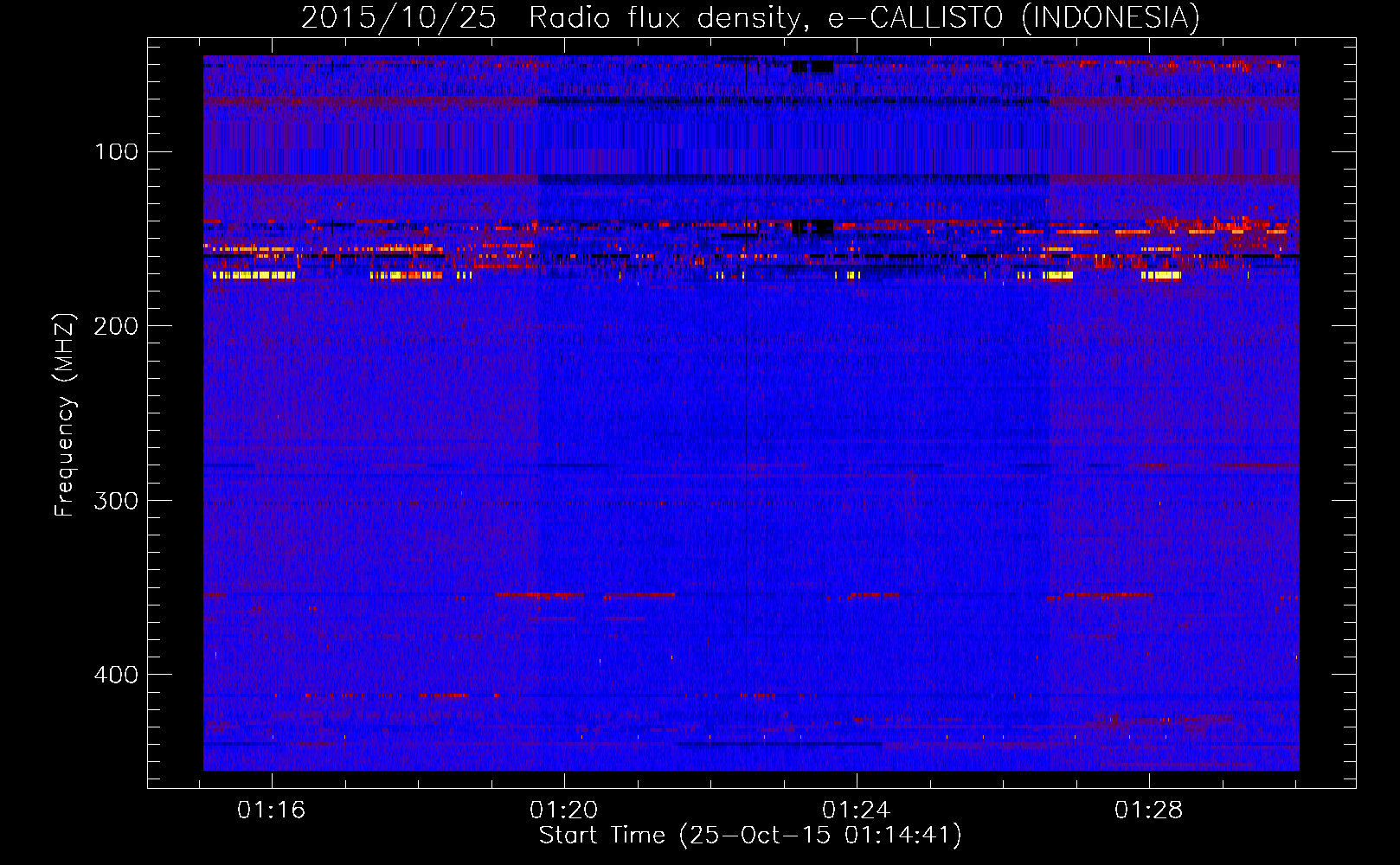Screen dimensions: 1400x865
Task: Click the "Frequency (MHZ)" axis label
Action: pos(65,414)
